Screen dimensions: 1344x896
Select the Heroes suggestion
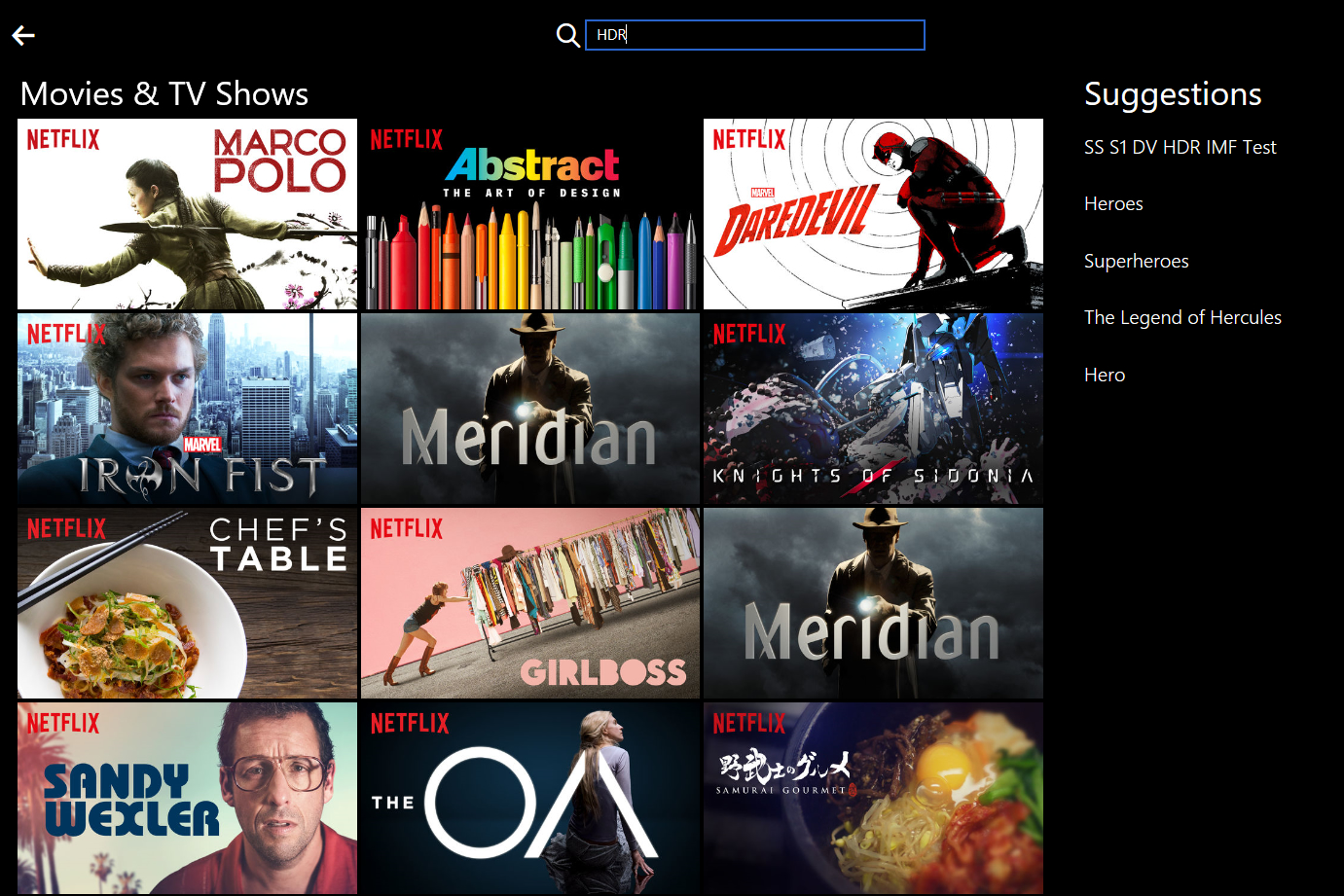point(1113,203)
